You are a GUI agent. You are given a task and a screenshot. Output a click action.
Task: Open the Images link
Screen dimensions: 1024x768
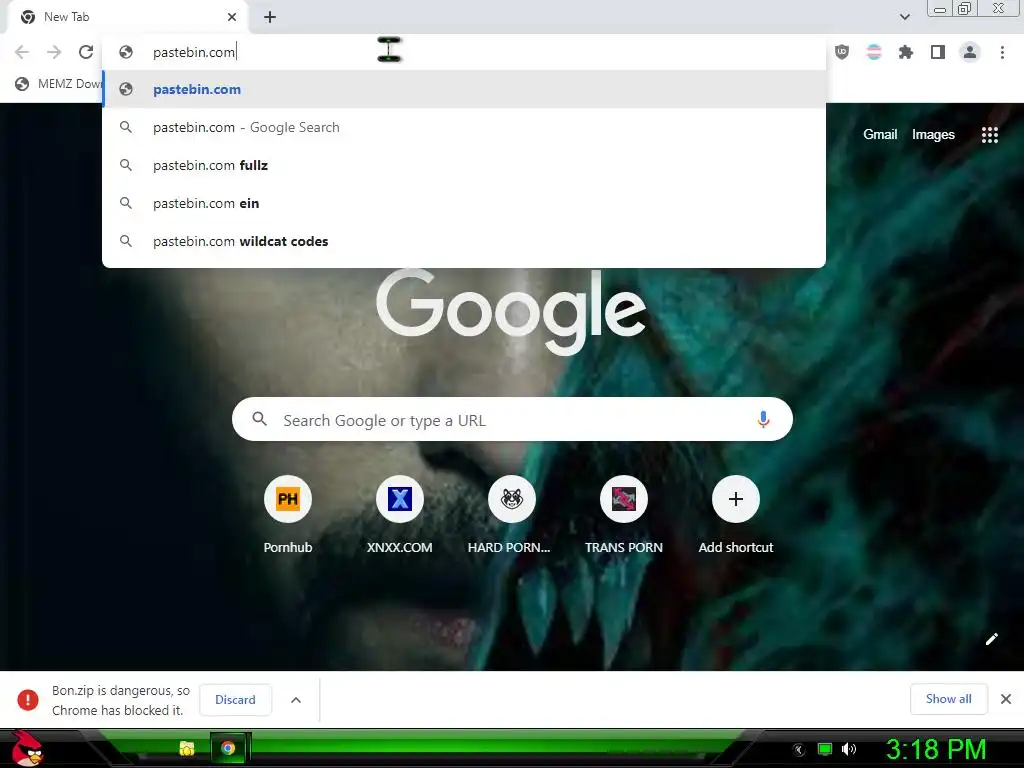point(933,135)
